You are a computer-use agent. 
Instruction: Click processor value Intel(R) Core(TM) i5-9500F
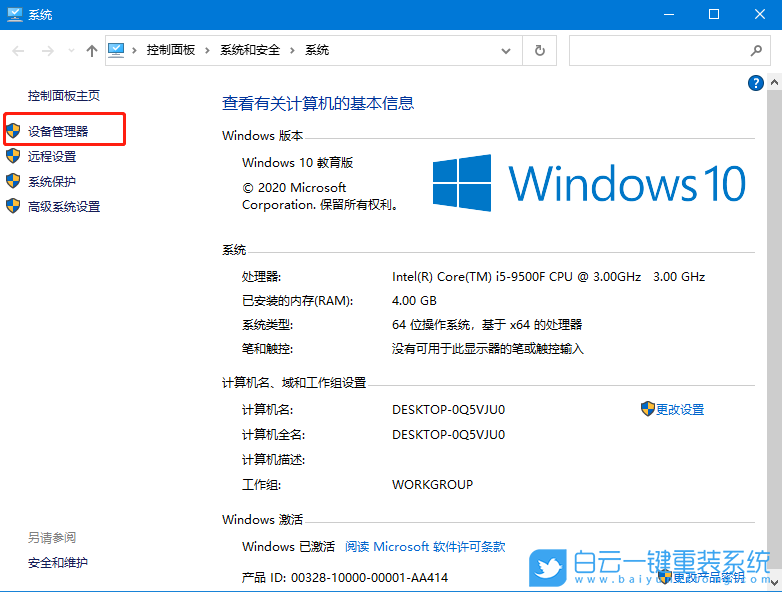[549, 277]
